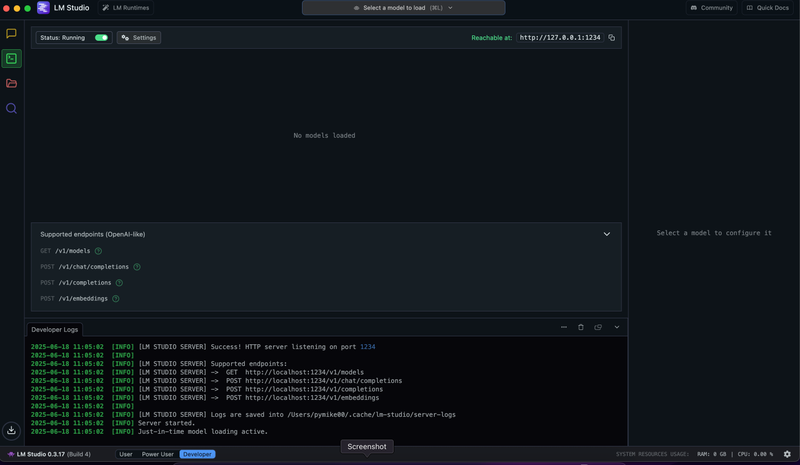Open Quick Docs
Image resolution: width=800 pixels, height=465 pixels.
(768, 8)
